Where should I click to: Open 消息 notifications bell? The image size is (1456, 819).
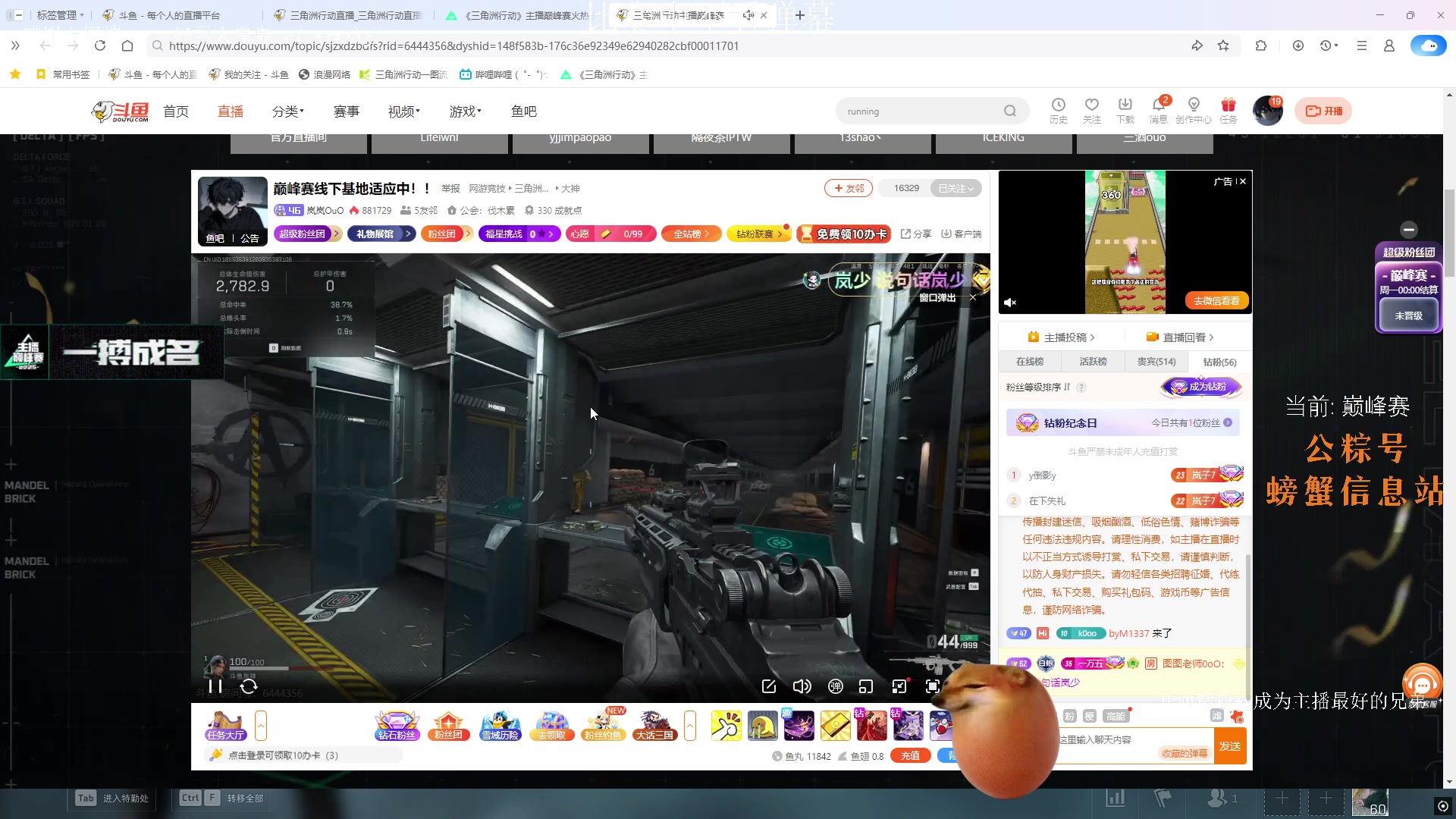1159,111
